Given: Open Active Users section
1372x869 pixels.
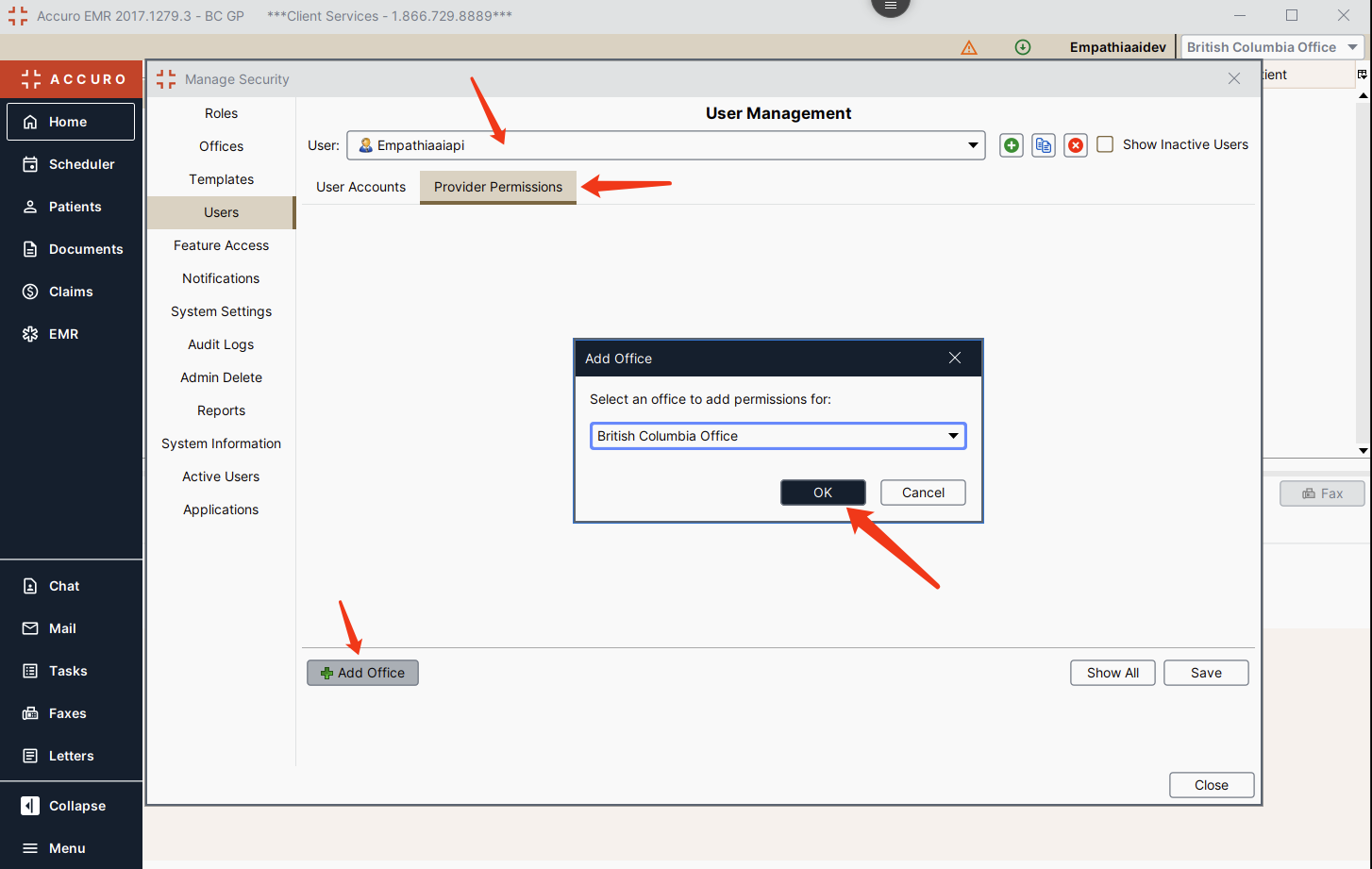Looking at the screenshot, I should click(x=221, y=476).
